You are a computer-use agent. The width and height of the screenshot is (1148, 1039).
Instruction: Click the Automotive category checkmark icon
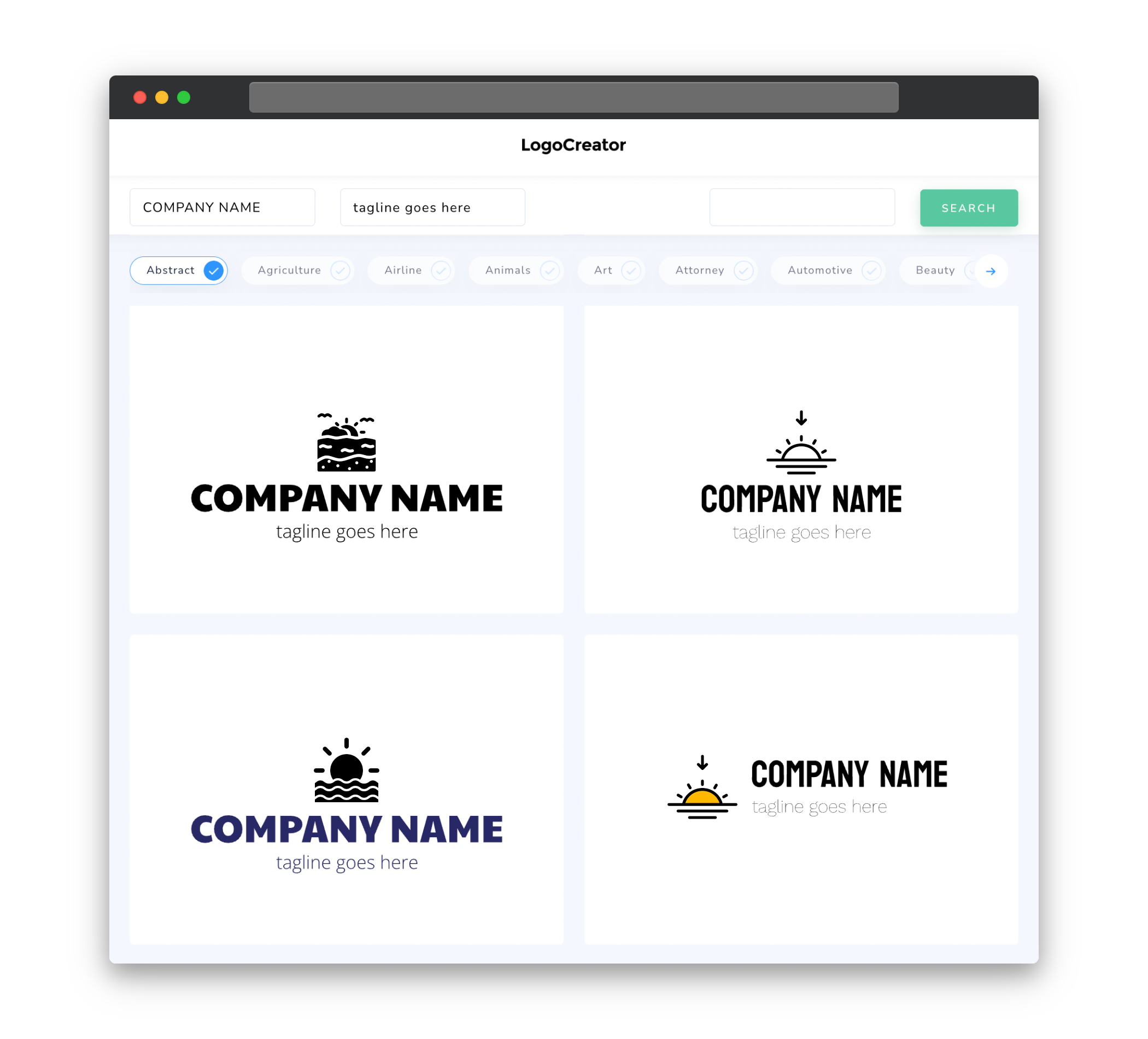point(870,270)
